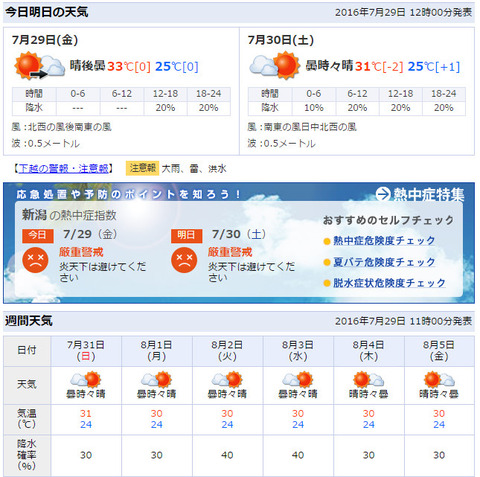
Task: Click the 応急処置や予防のポイントを知ろう banner text
Action: click(128, 194)
